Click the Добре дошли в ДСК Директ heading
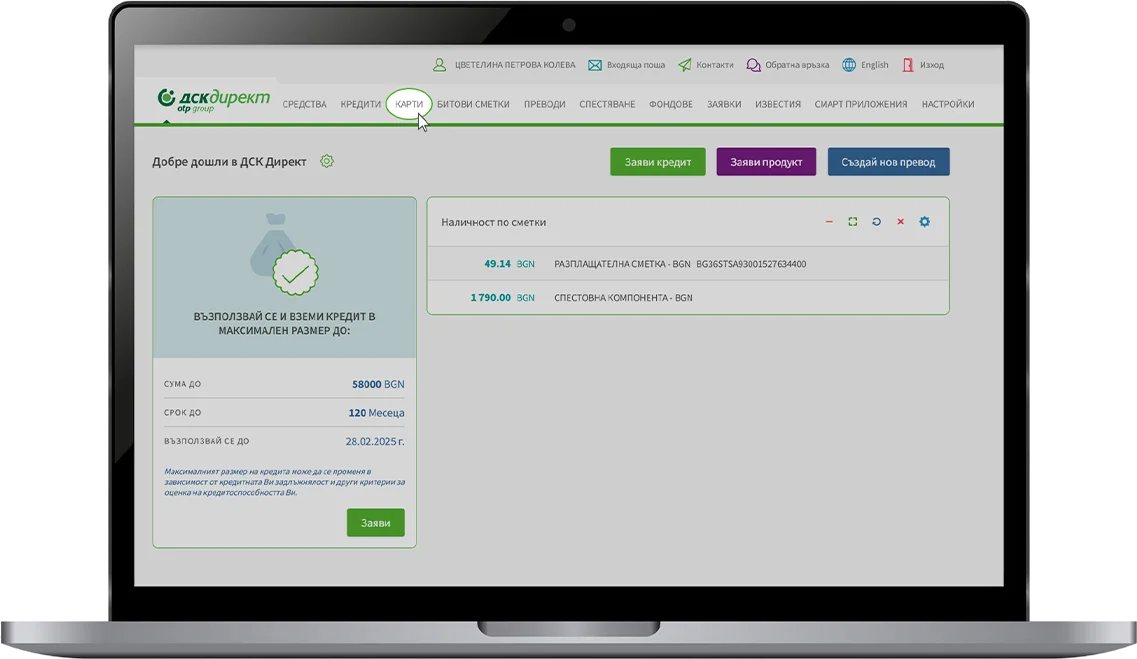The image size is (1137, 659). 229,162
